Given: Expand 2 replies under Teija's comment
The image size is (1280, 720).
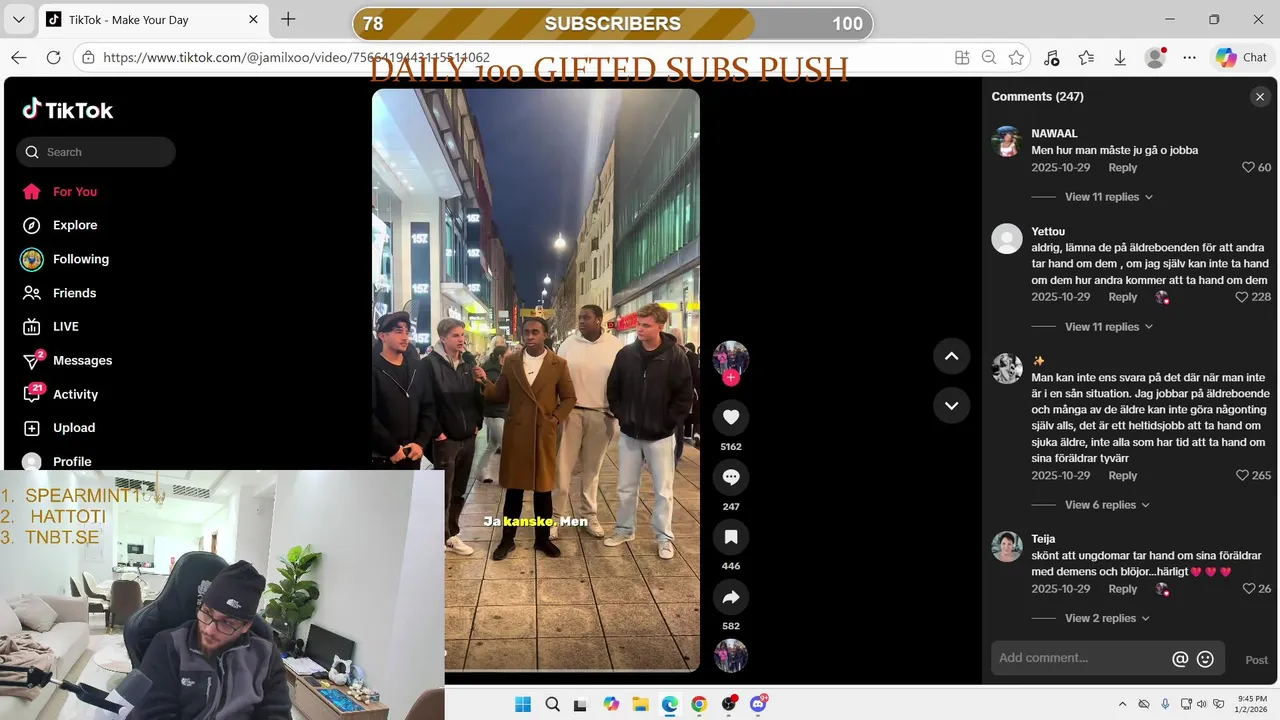Looking at the screenshot, I should pos(1106,618).
